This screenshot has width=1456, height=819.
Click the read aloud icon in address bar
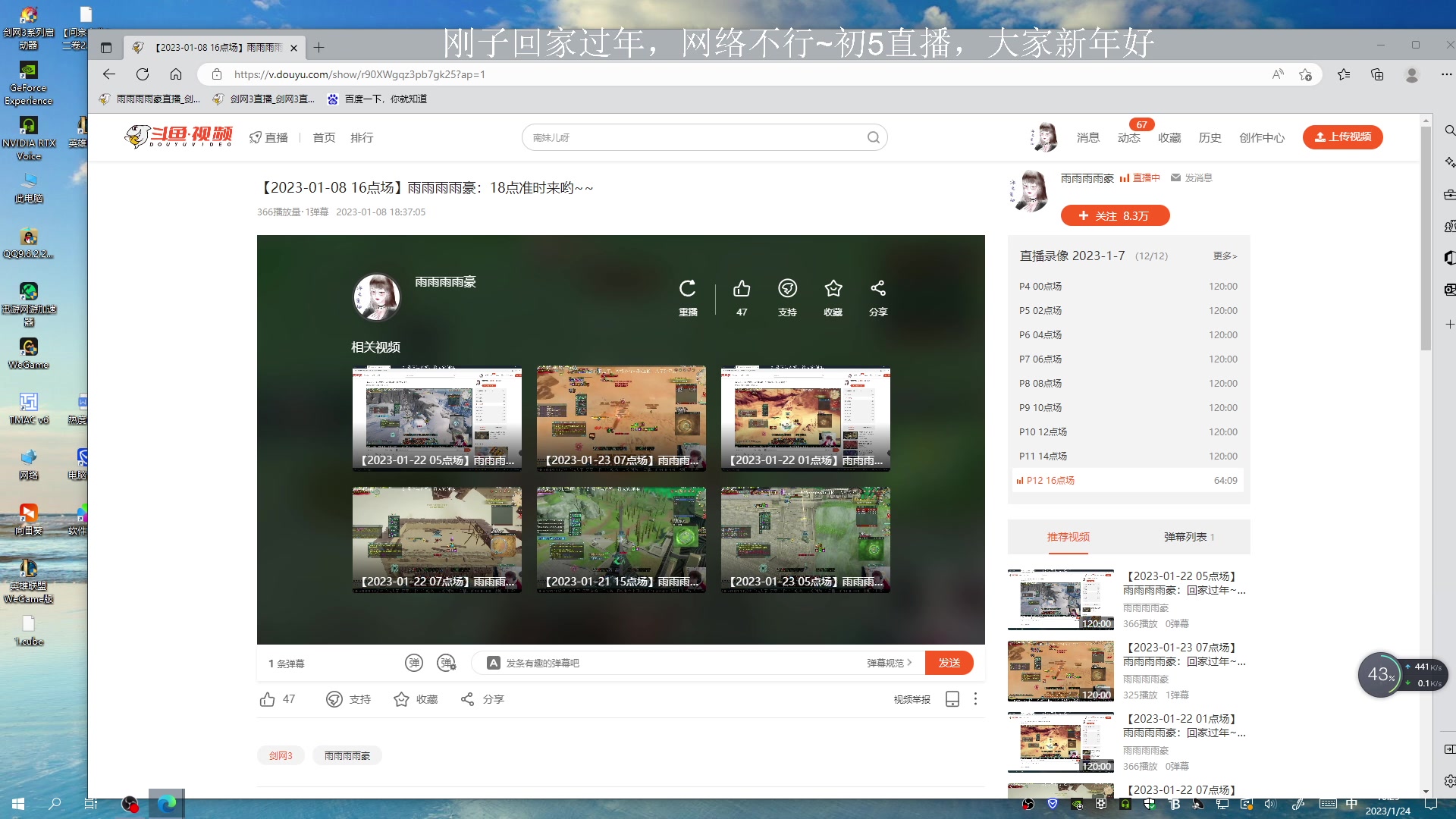[x=1278, y=74]
